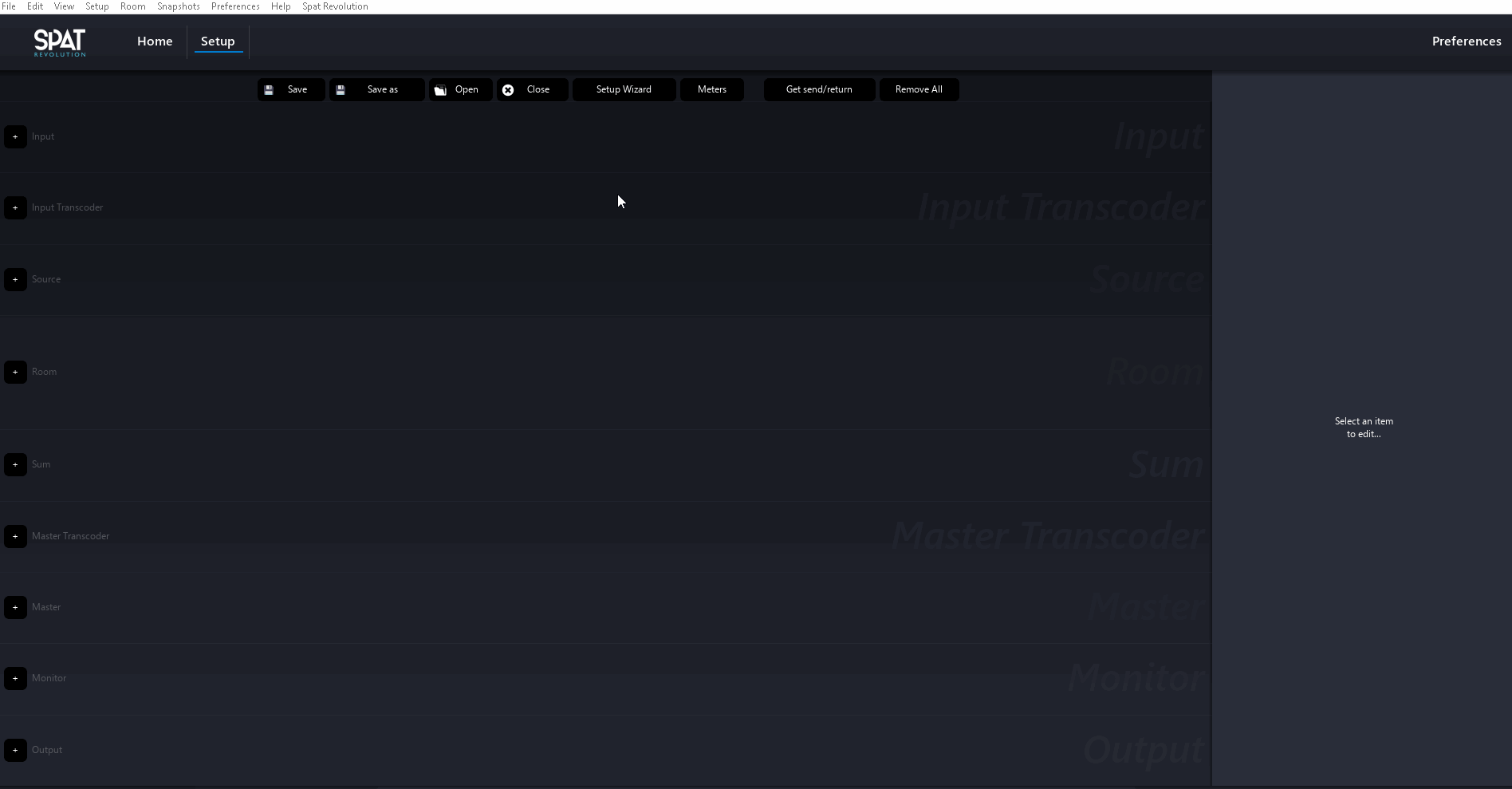Hit the plus icon next to Master
Image resolution: width=1512 pixels, height=789 pixels.
click(15, 607)
